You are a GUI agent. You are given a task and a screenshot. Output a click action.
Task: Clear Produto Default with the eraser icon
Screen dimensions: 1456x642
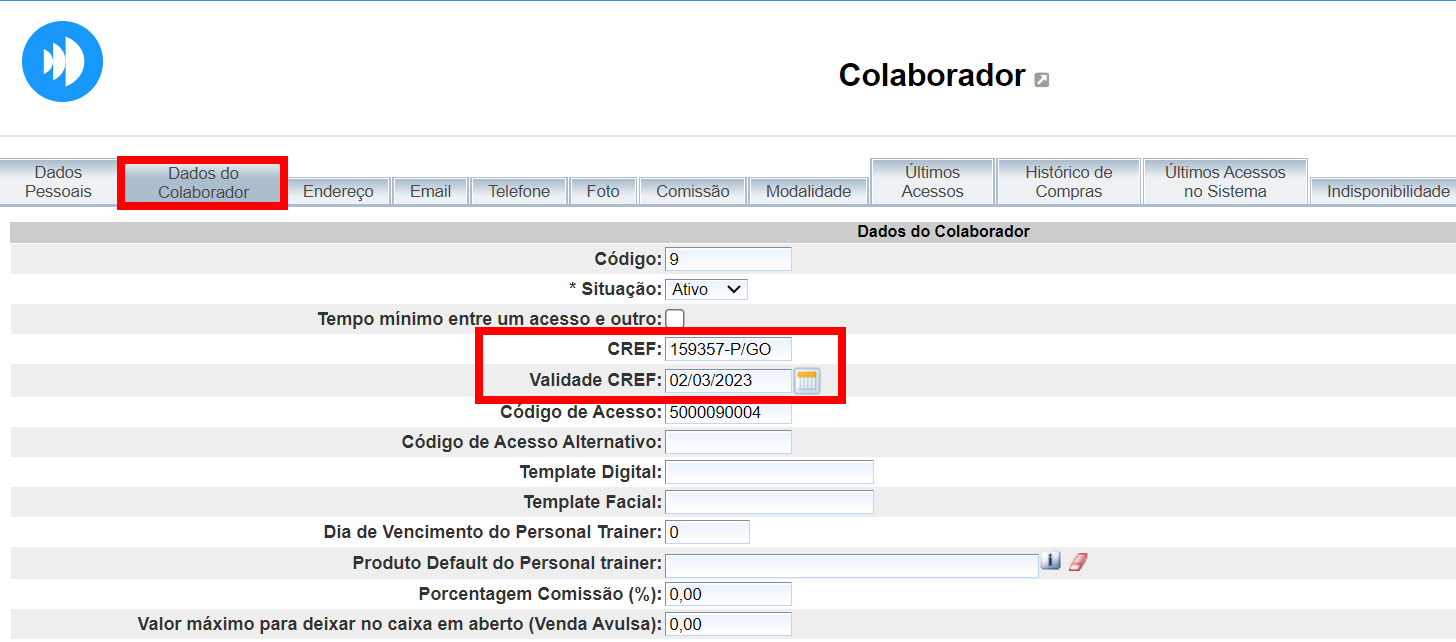[x=1077, y=562]
